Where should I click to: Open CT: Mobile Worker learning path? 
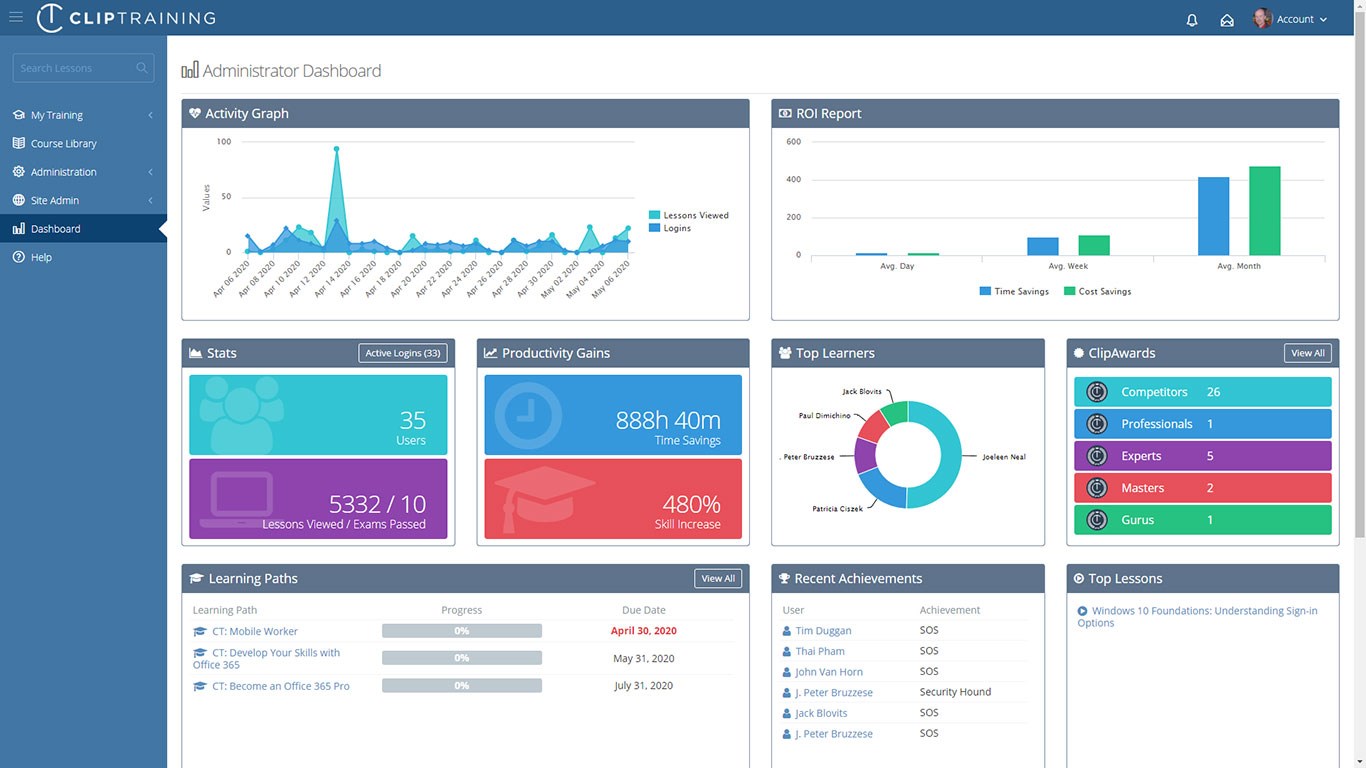coord(255,631)
